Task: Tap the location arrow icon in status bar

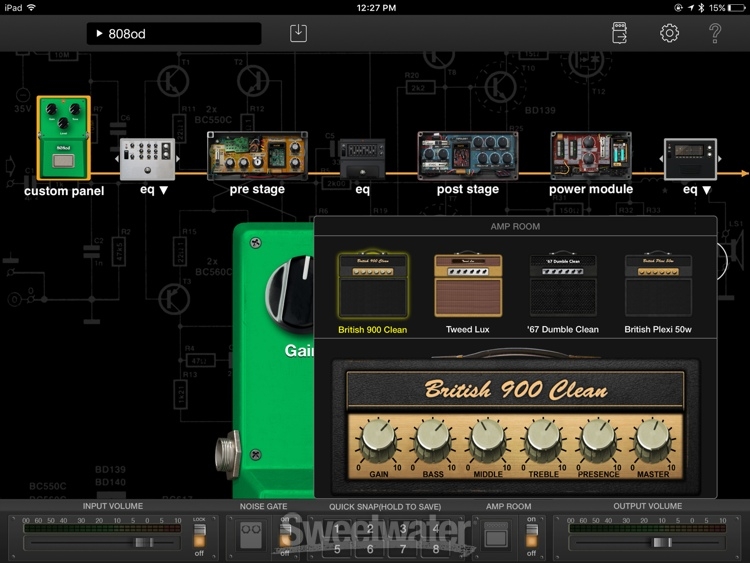Action: (x=690, y=8)
